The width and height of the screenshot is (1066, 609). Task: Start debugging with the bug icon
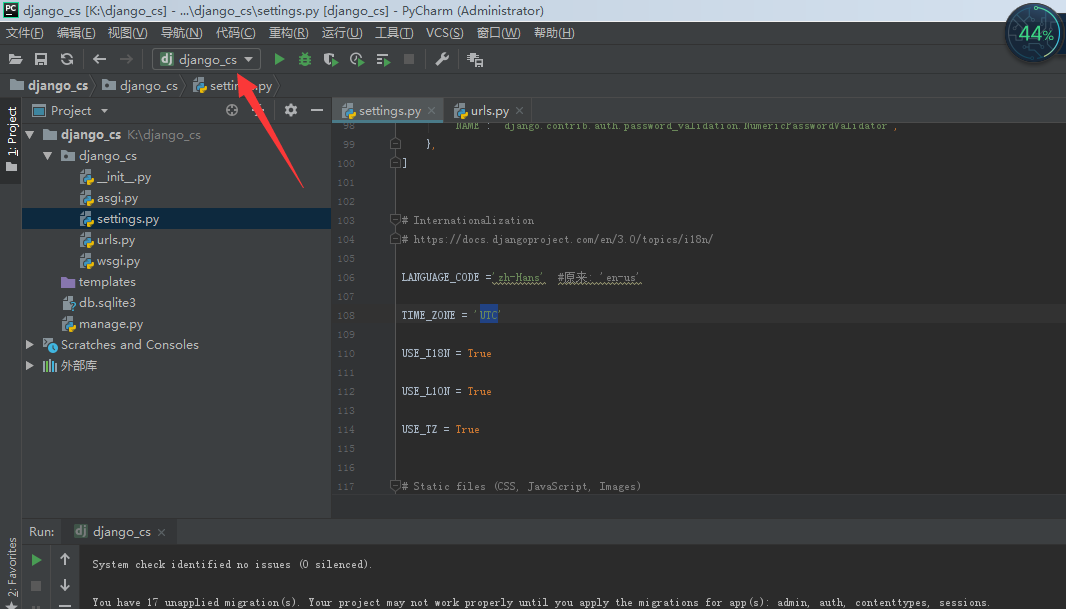305,60
